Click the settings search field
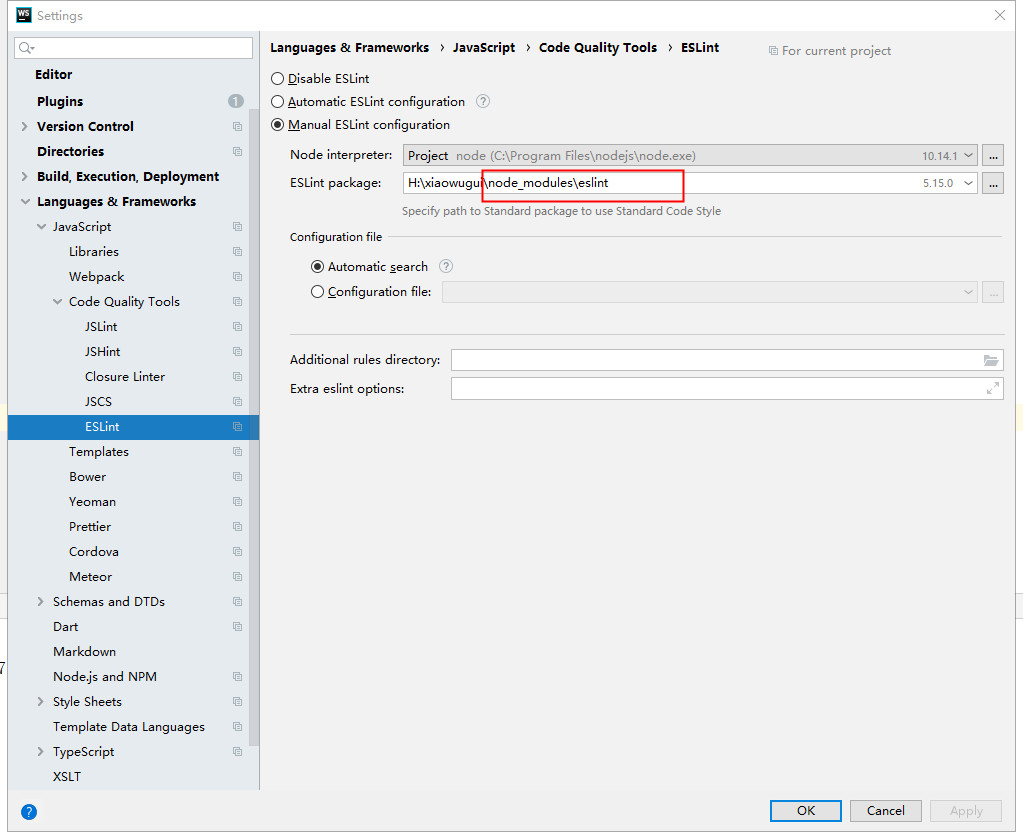The image size is (1023, 839). click(x=134, y=48)
